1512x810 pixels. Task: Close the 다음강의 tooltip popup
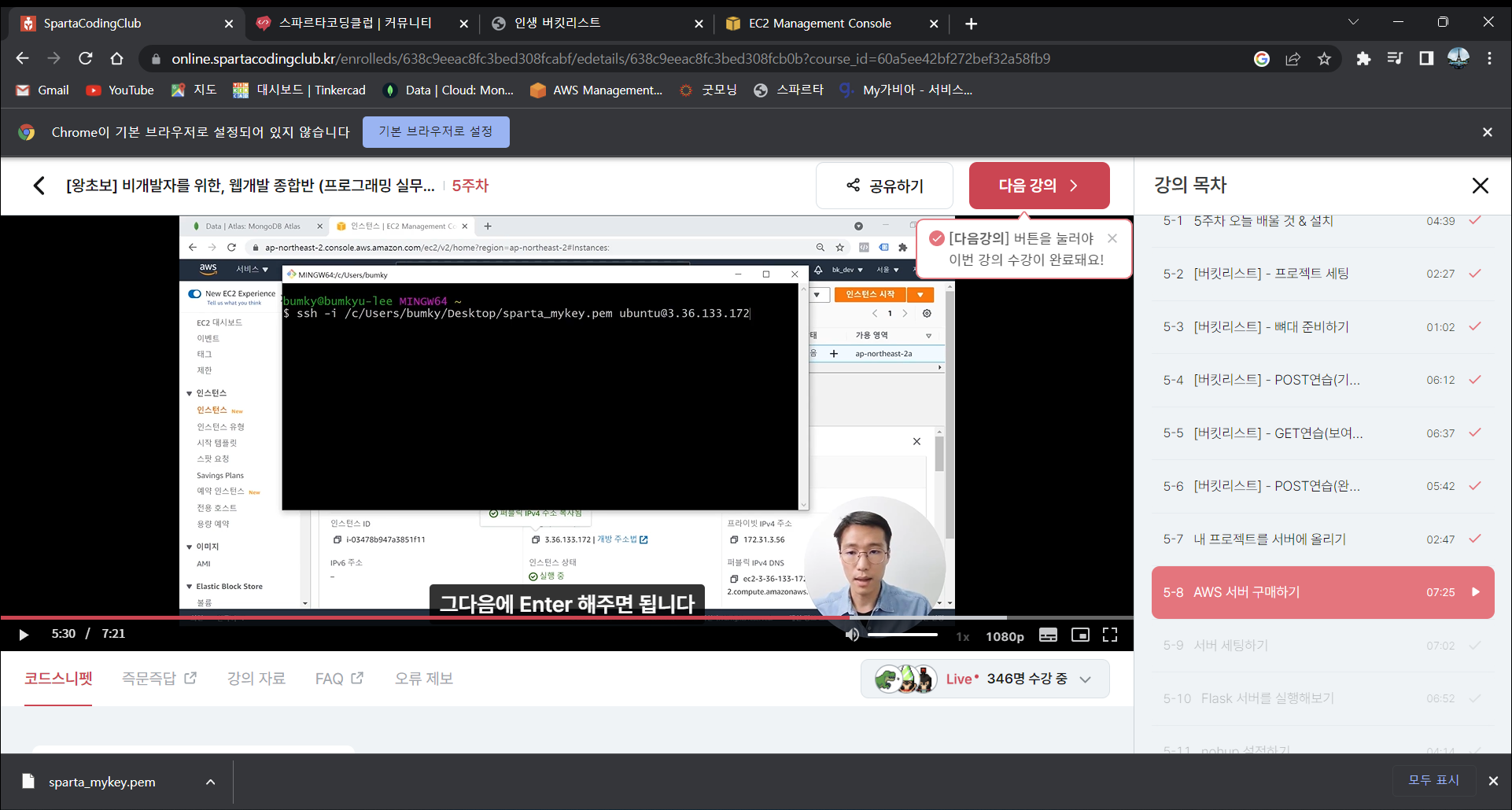point(1112,238)
